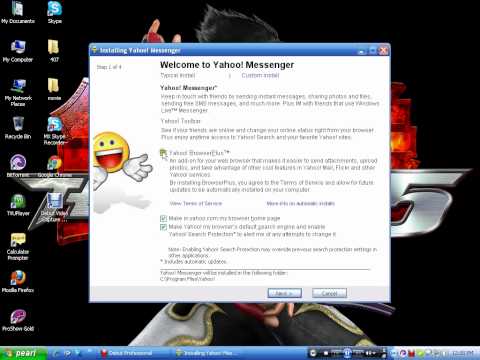Launch the MX Skype Recorder shortcut
The width and height of the screenshot is (480, 360).
coord(55,131)
